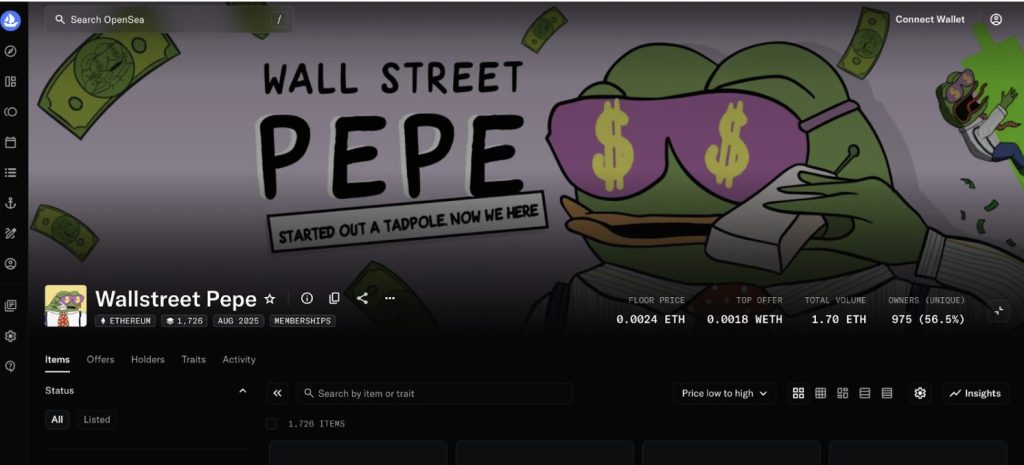Click the copy icon next to collection title
Image resolution: width=1024 pixels, height=465 pixels.
pos(334,298)
